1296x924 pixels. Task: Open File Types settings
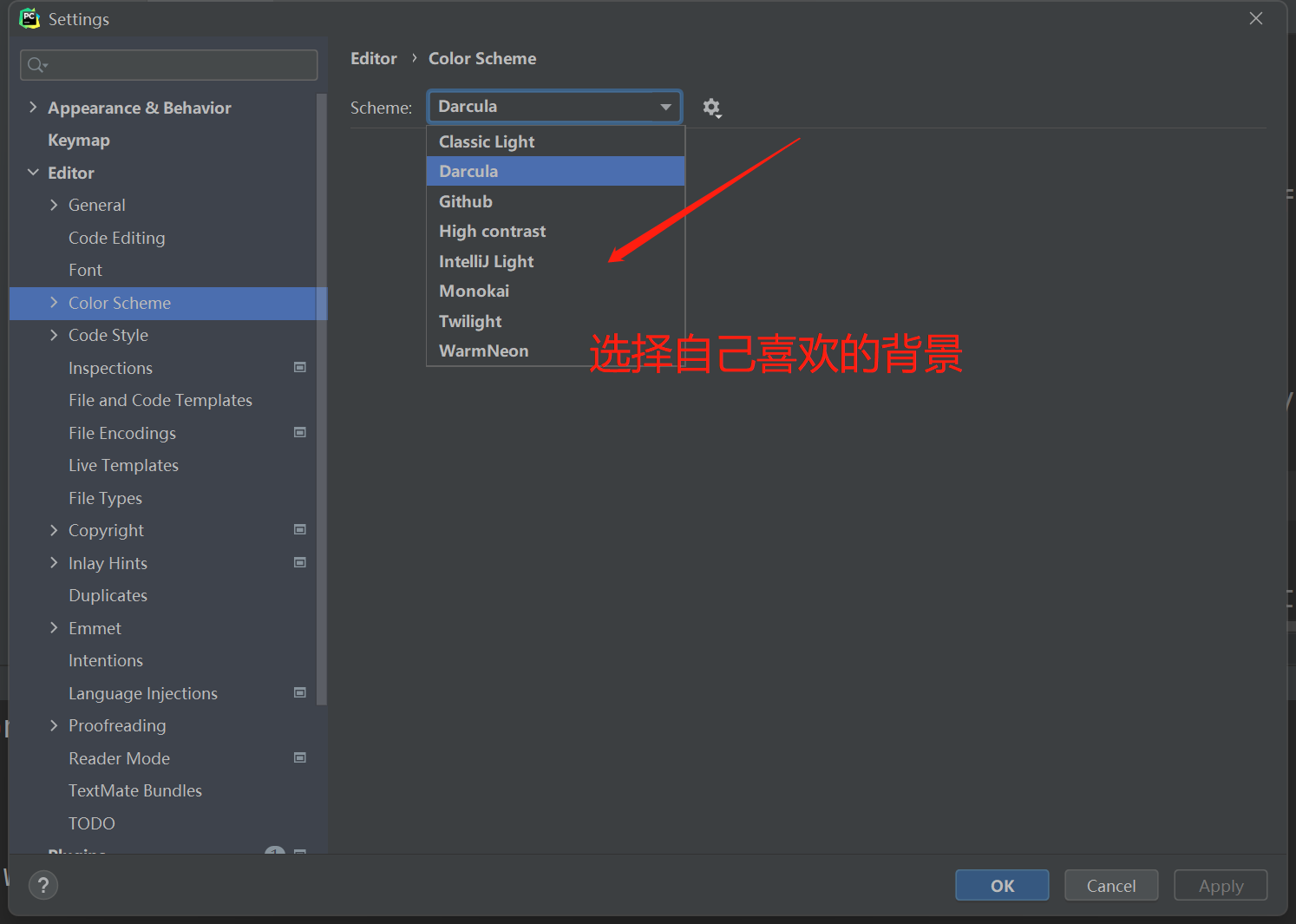(105, 498)
